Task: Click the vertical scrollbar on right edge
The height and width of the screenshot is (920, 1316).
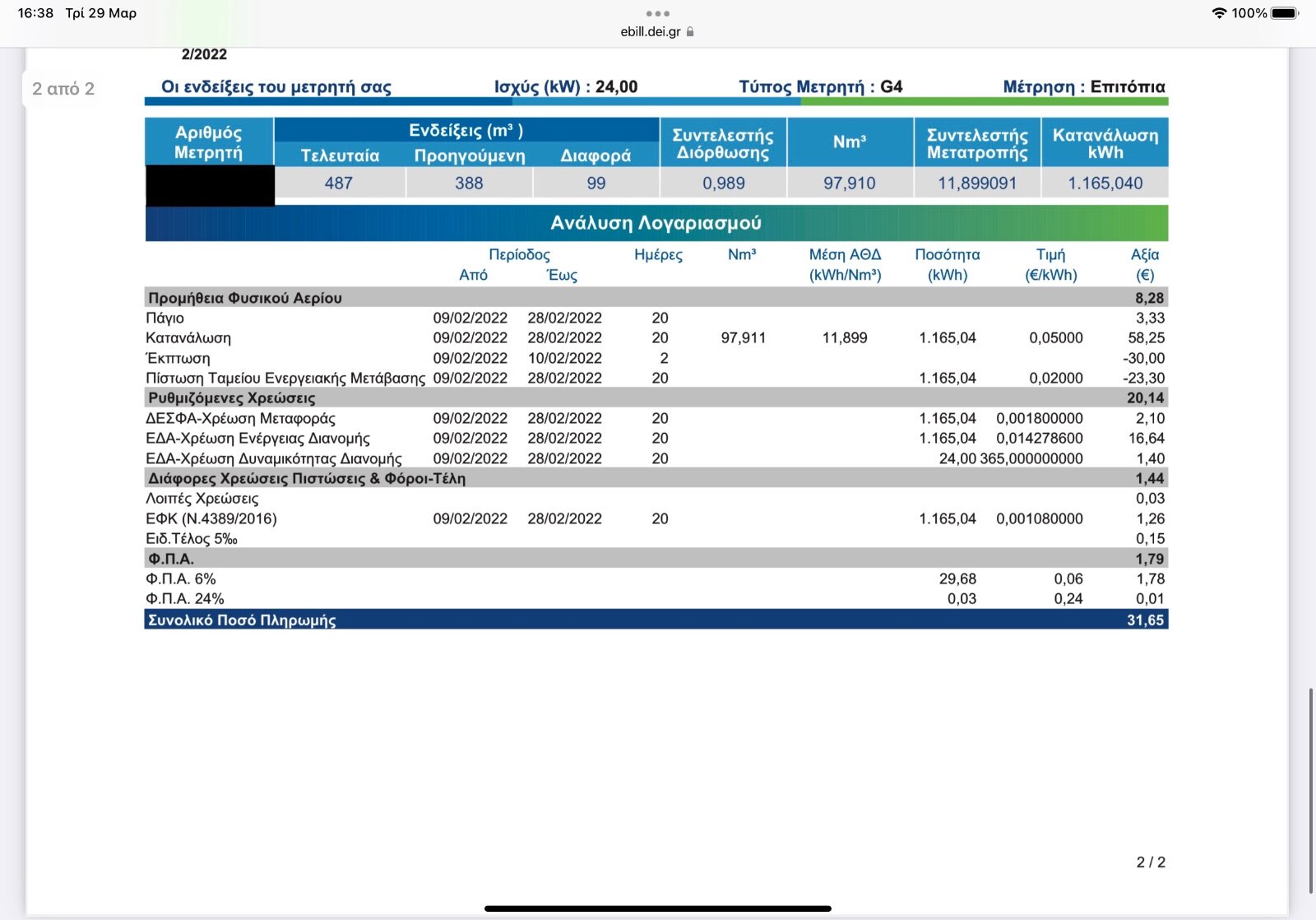Action: [1311, 790]
